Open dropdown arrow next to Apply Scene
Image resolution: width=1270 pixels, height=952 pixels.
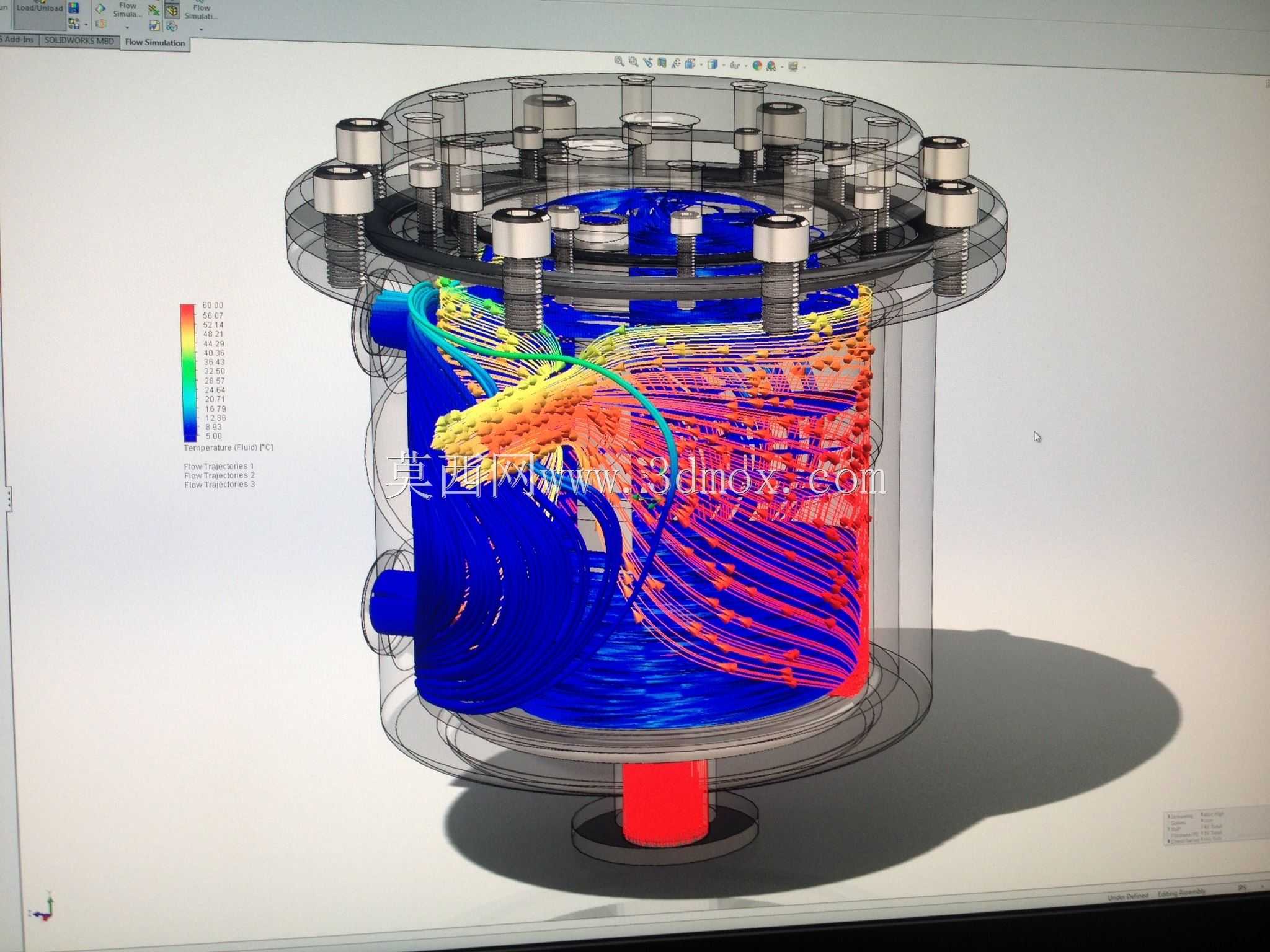[782, 67]
